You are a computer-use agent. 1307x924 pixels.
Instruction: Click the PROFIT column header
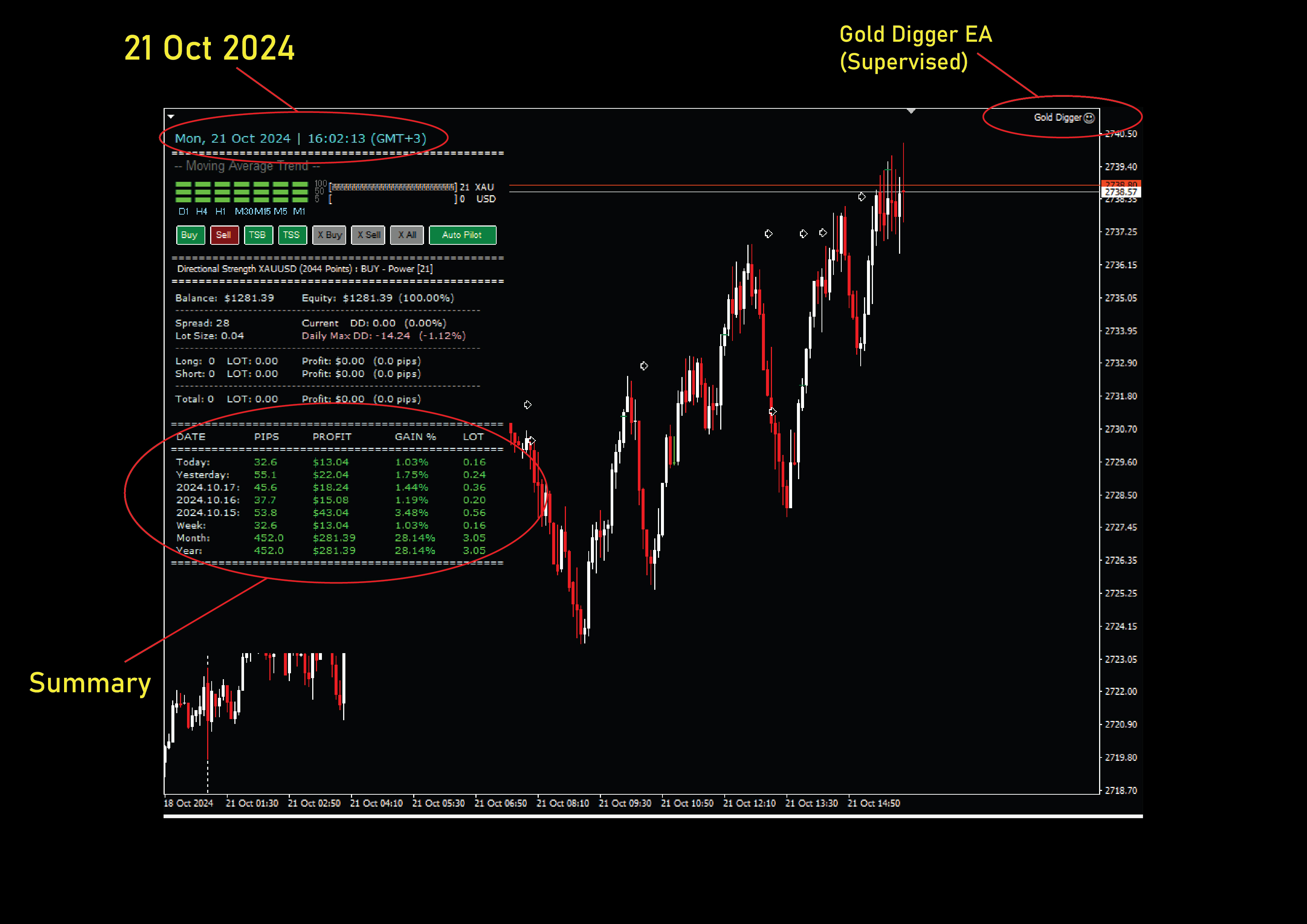point(332,437)
